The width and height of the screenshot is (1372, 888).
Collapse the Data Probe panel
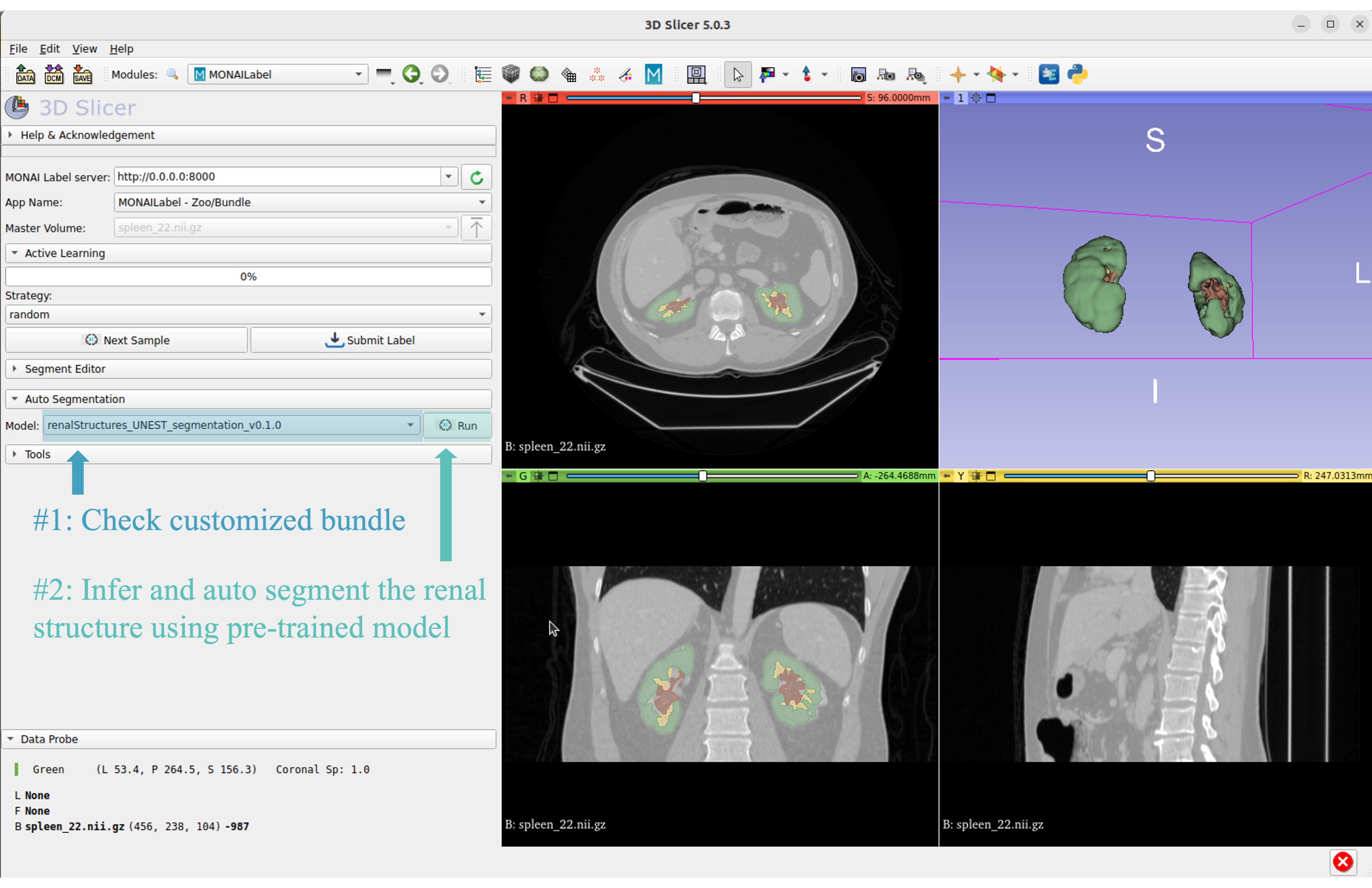(x=248, y=739)
